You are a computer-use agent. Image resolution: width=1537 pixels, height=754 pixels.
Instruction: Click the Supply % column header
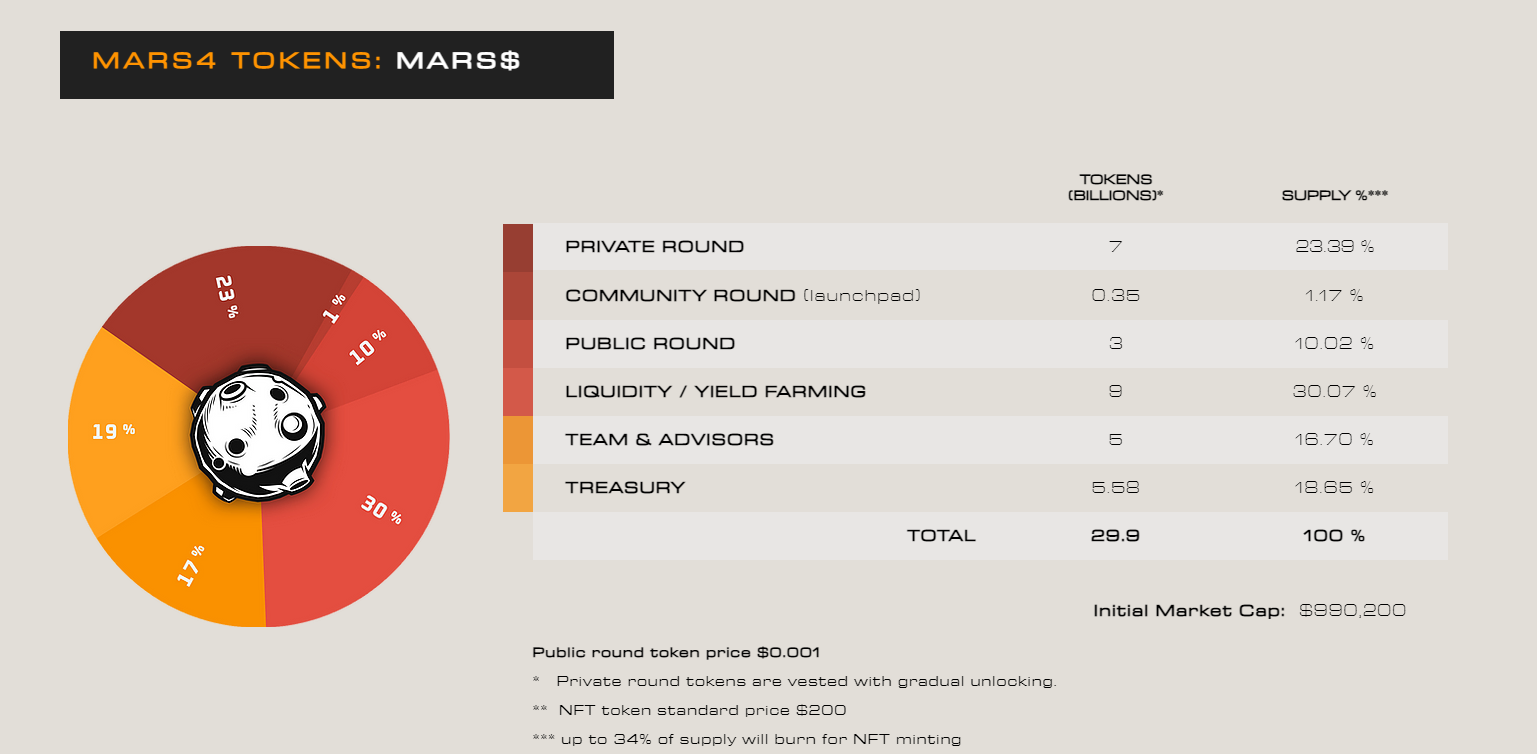1335,195
